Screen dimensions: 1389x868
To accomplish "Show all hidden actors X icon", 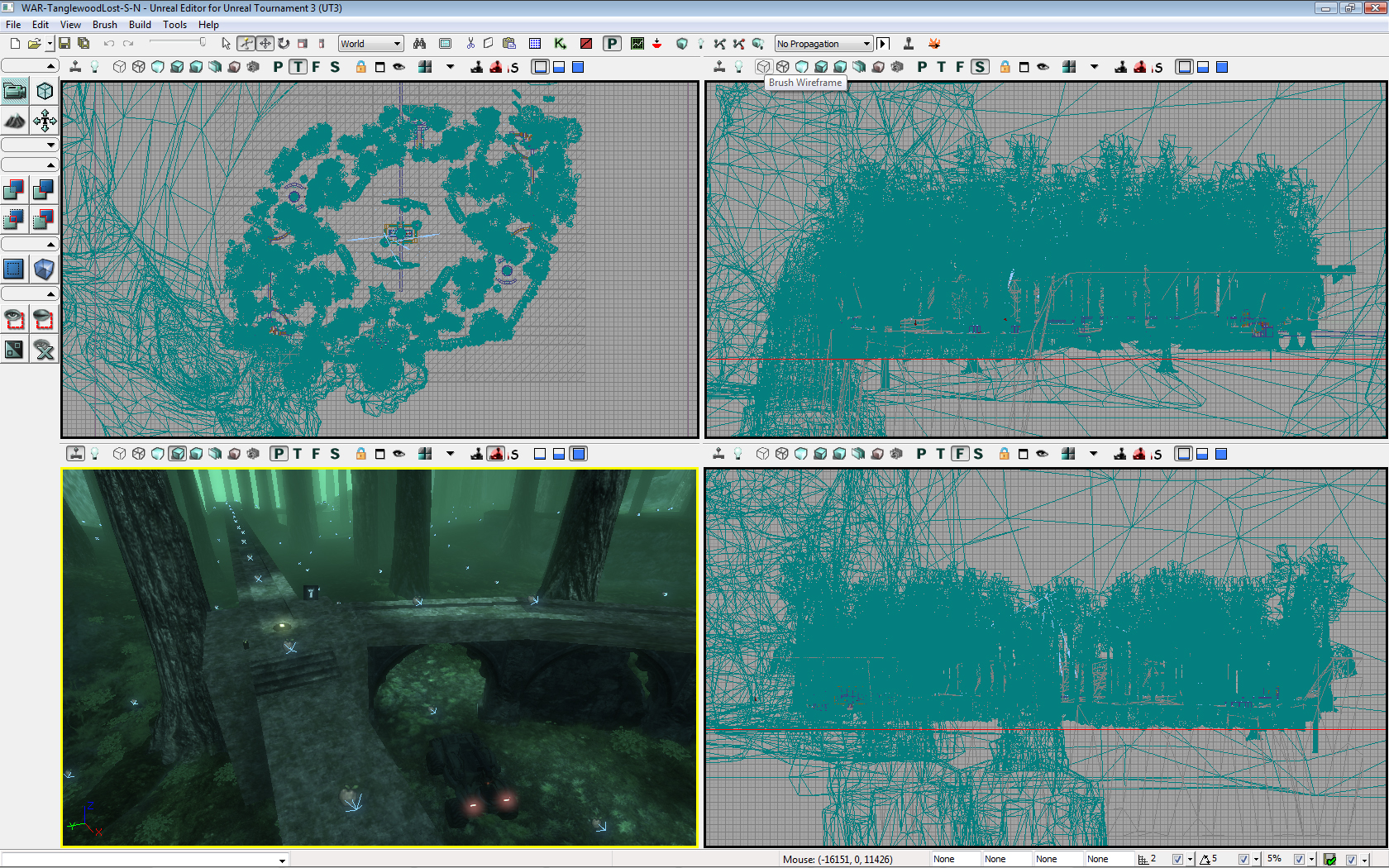I will (x=44, y=349).
